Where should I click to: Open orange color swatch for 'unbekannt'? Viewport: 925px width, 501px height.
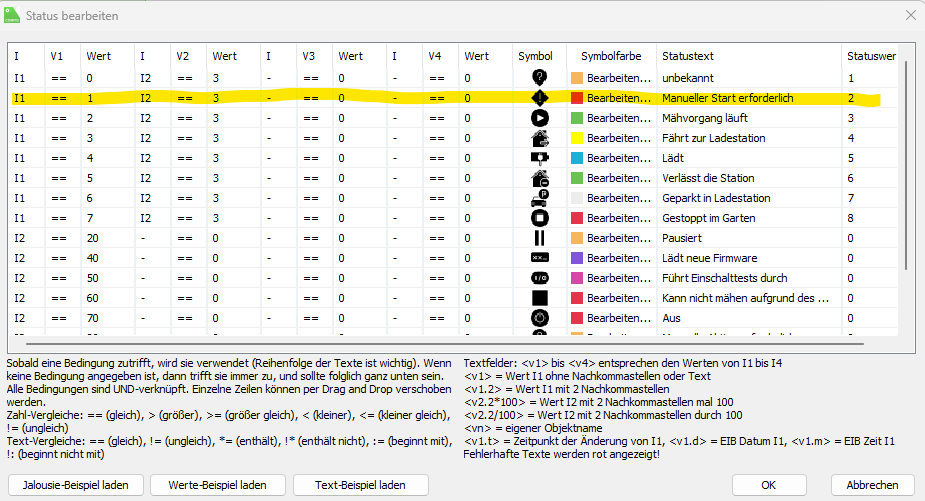pyautogui.click(x=576, y=78)
